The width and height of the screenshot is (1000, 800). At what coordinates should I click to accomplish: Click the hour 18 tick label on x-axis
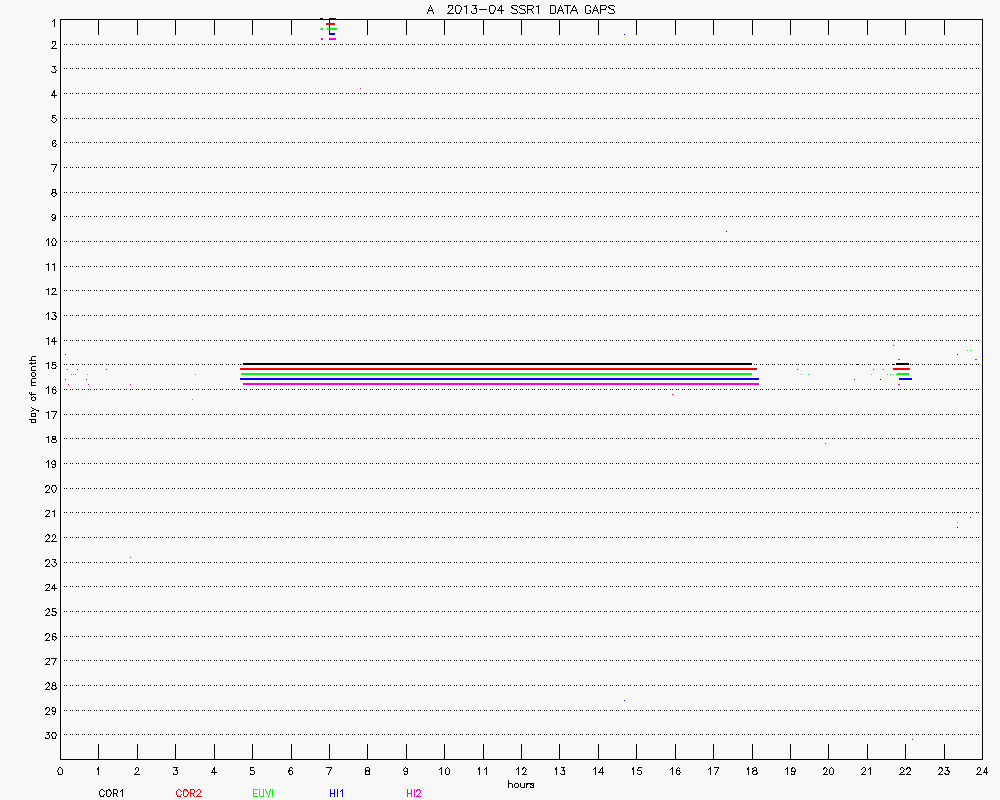752,771
